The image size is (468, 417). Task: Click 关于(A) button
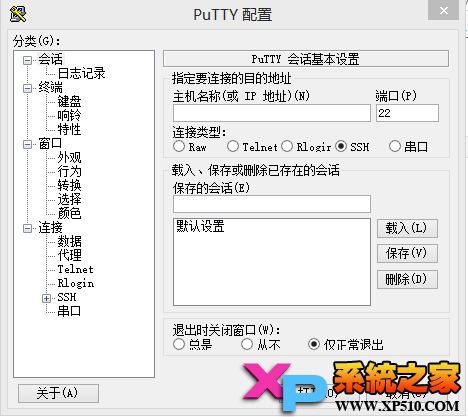[58, 393]
